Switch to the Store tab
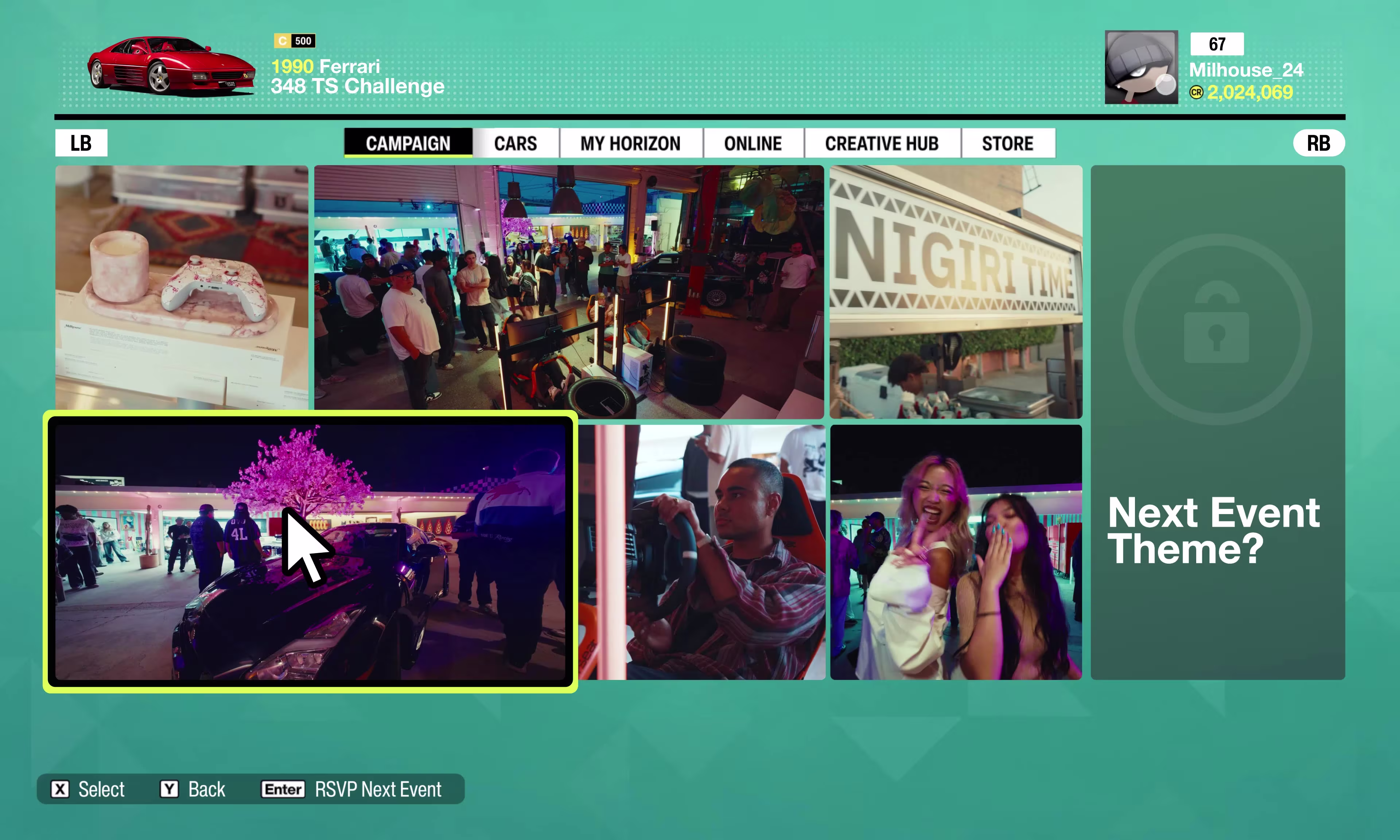 [x=1008, y=143]
